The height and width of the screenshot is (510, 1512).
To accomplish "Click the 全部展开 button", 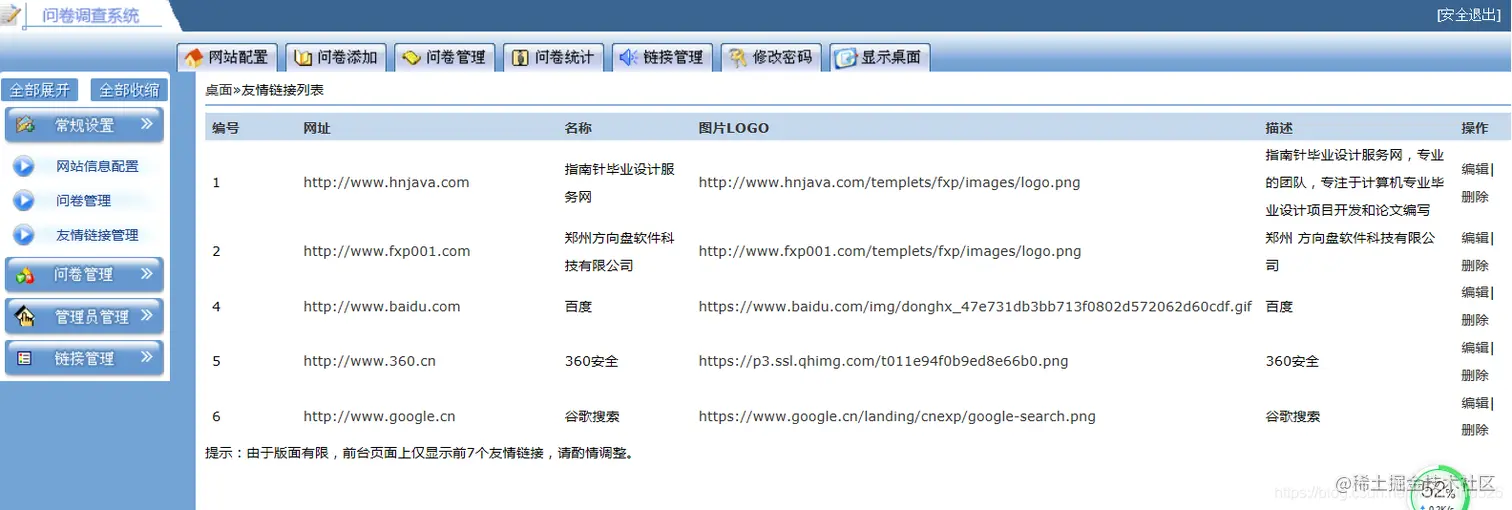I will tap(40, 90).
